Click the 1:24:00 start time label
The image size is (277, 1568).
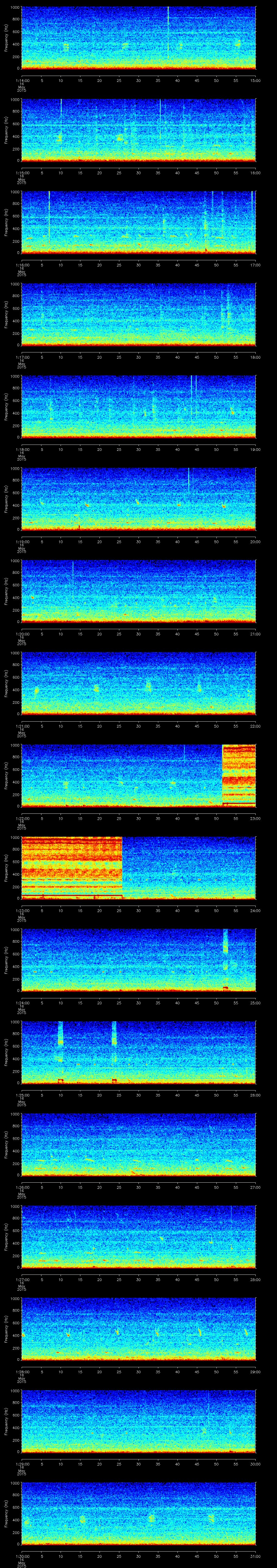pos(22,1003)
